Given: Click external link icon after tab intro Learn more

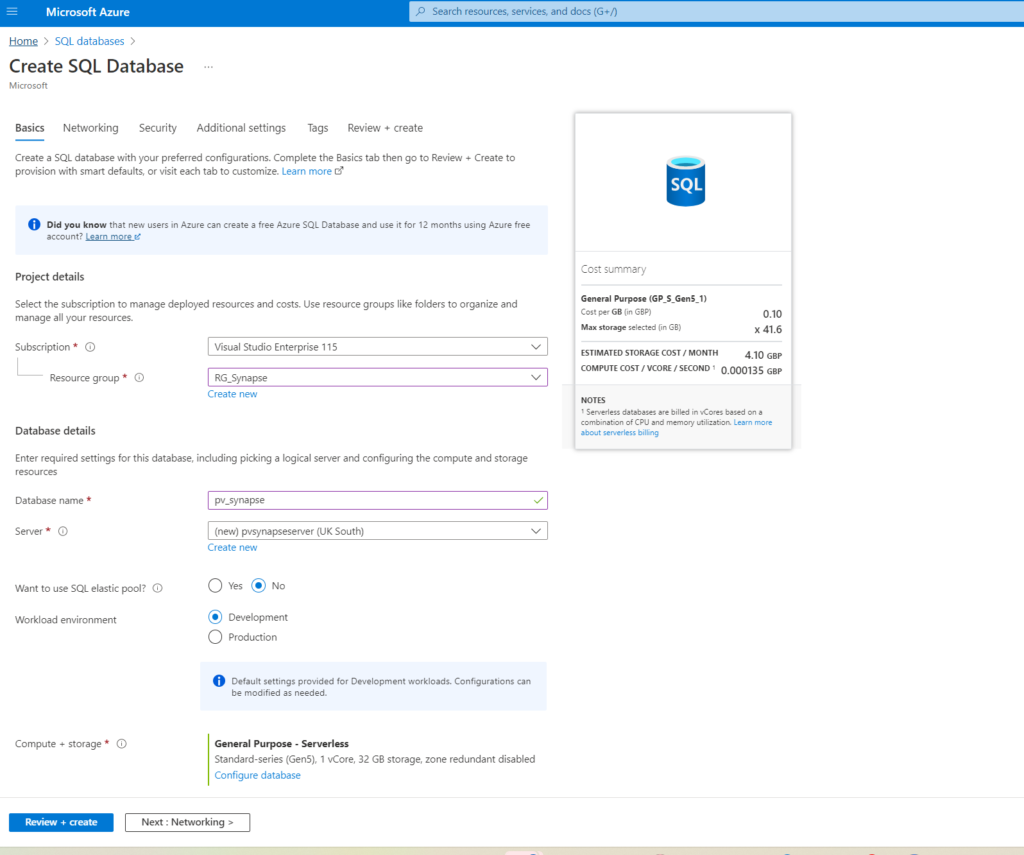Looking at the screenshot, I should (x=339, y=171).
